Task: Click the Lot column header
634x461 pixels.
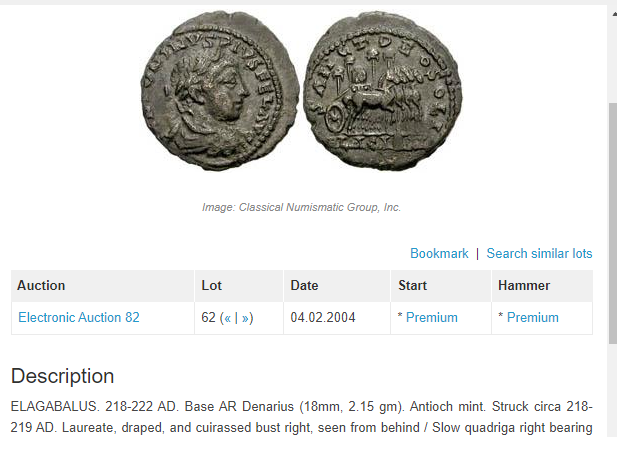Action: (239, 285)
